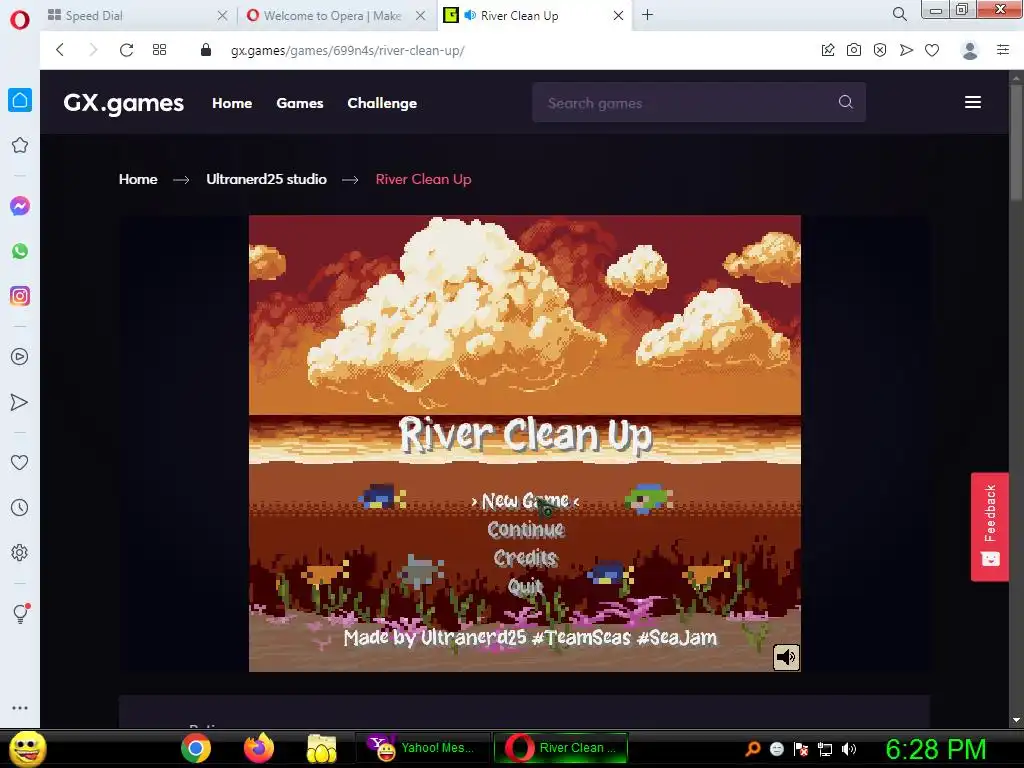1024x768 pixels.
Task: Open History clock icon in sidebar
Action: 20,507
